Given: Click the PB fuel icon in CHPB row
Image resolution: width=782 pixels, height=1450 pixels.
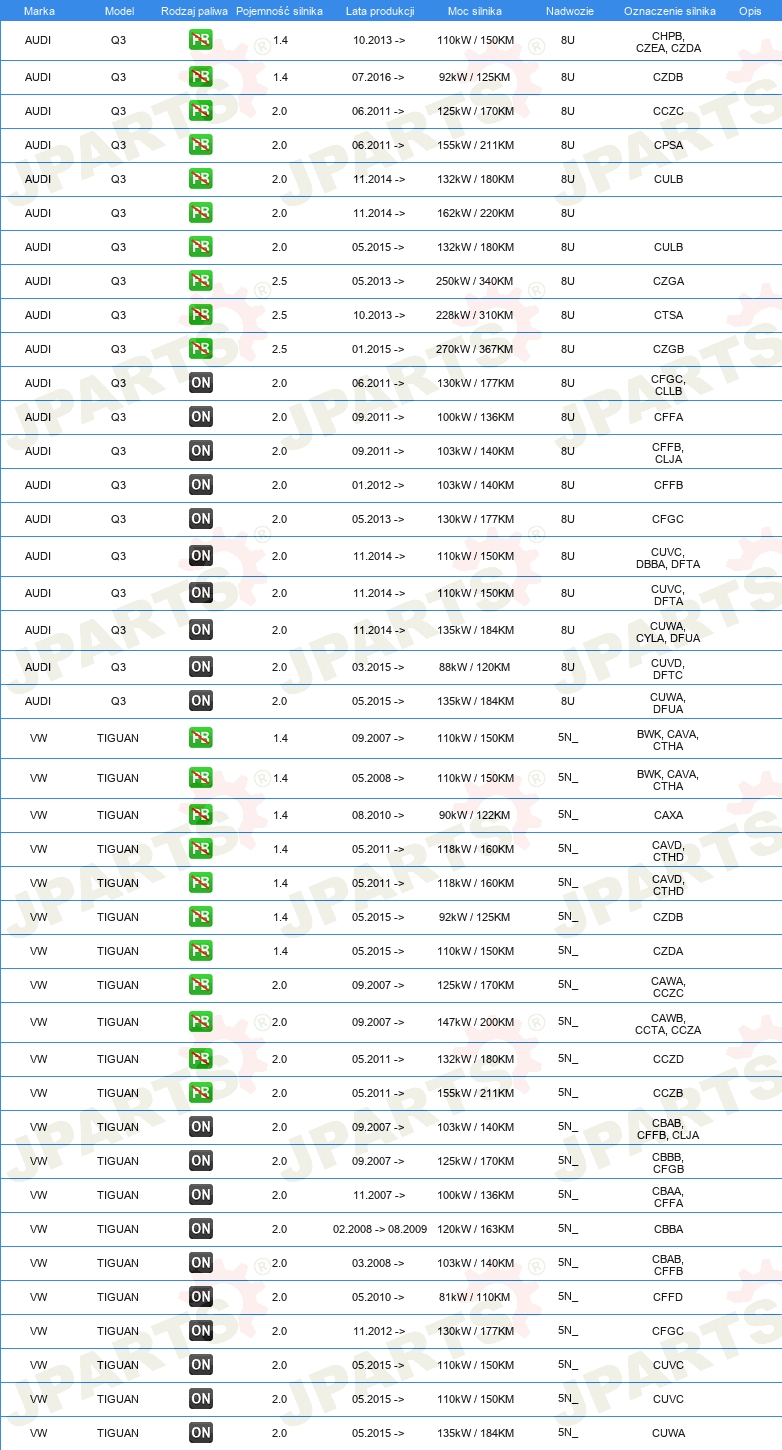Looking at the screenshot, I should click(x=201, y=41).
